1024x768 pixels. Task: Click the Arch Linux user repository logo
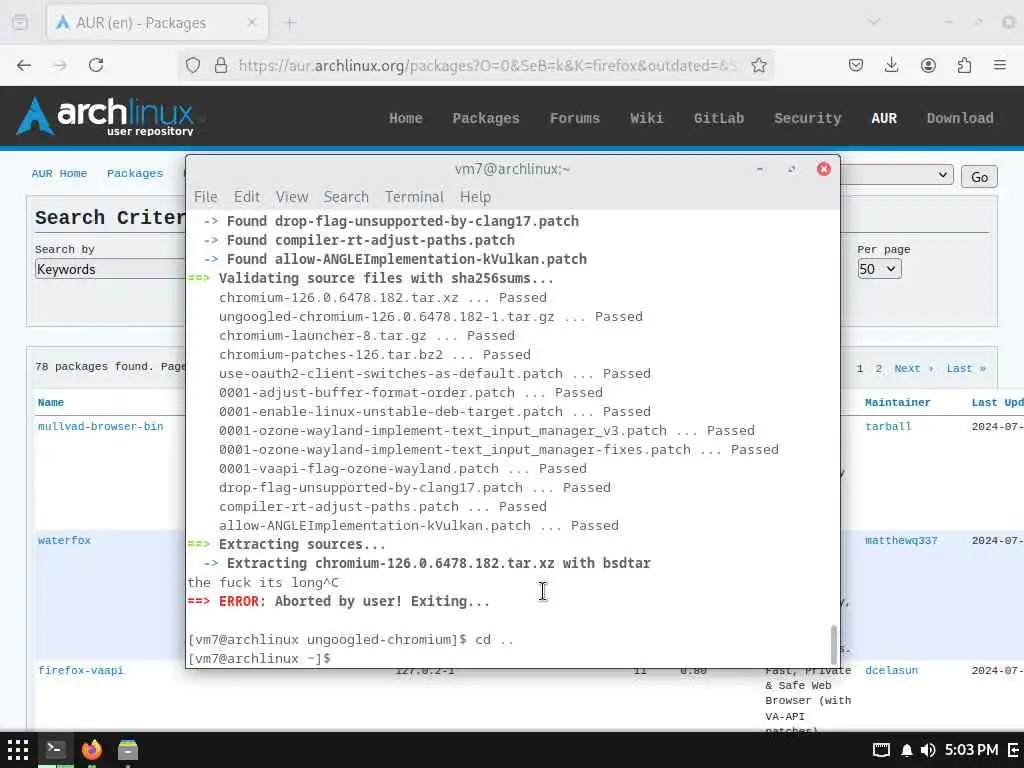pyautogui.click(x=106, y=116)
